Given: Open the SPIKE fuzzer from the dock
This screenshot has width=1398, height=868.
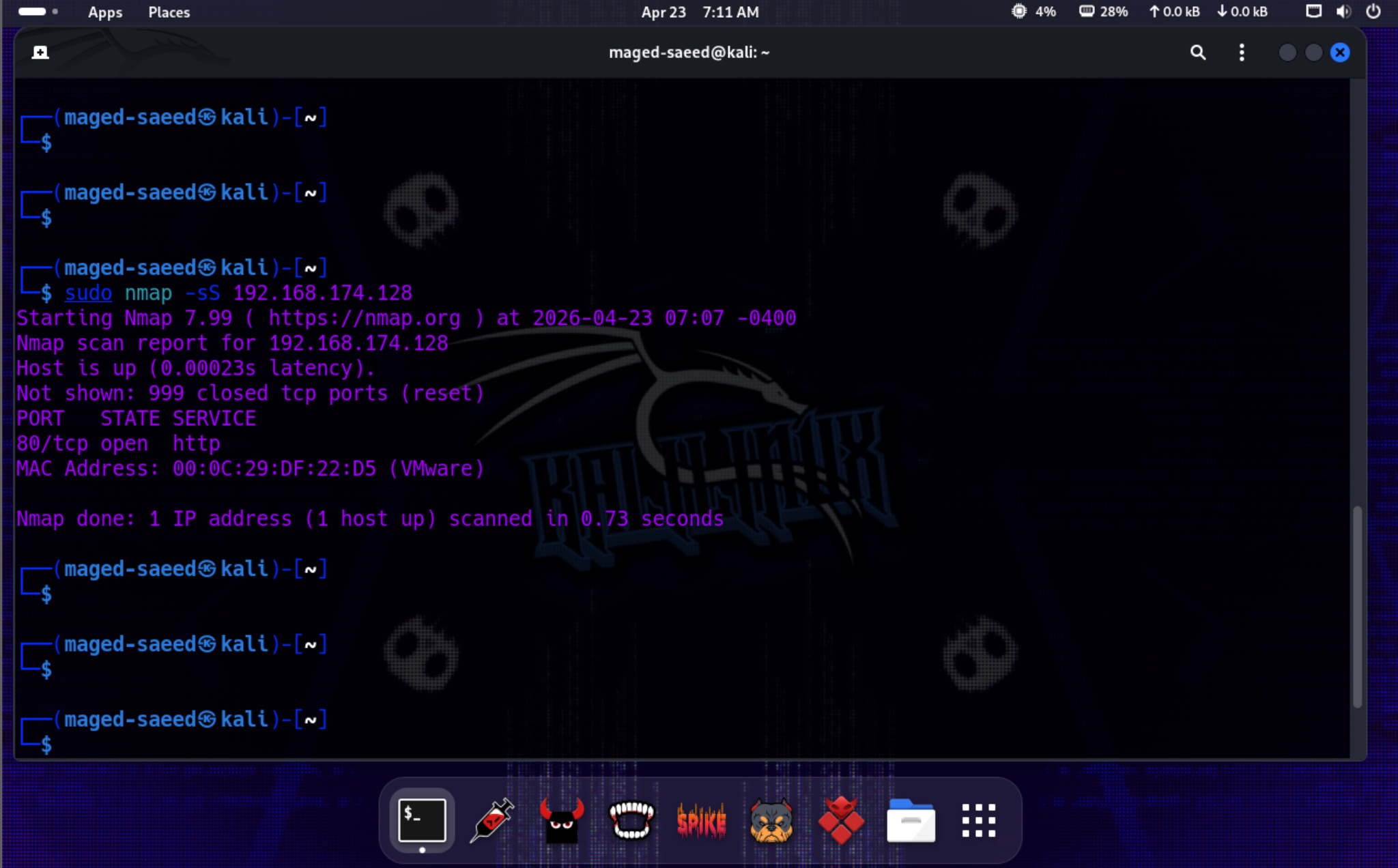Looking at the screenshot, I should pyautogui.click(x=701, y=820).
